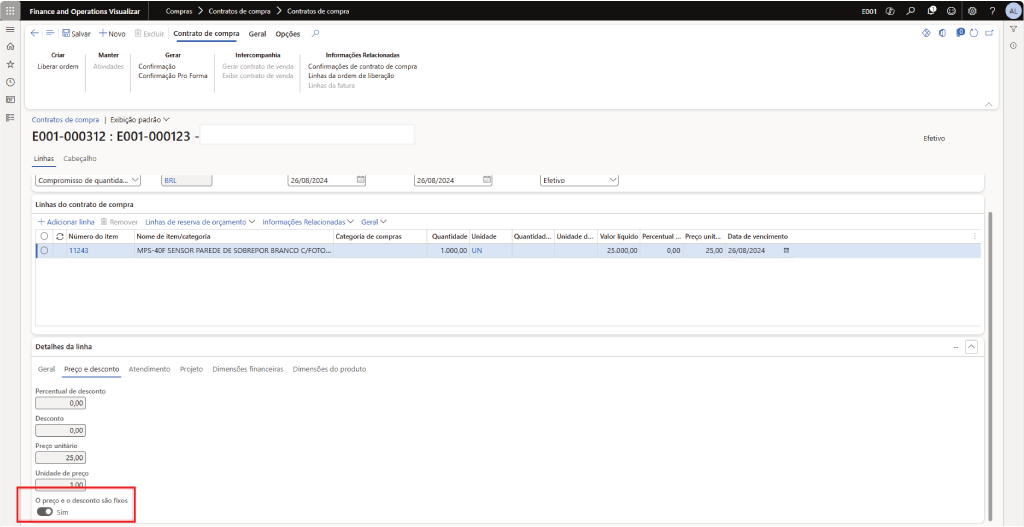Select all rows via grid header circle
Image resolution: width=1024 pixels, height=527 pixels.
click(x=44, y=236)
